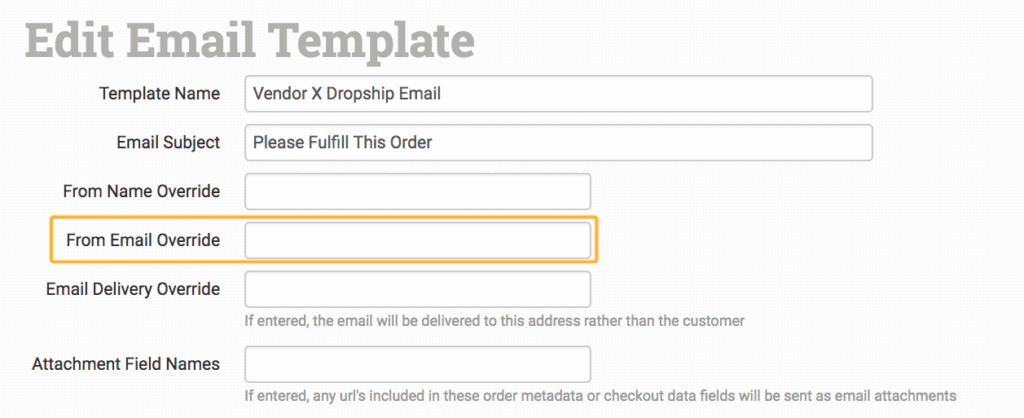Focus the Attachment Field Names input

417,363
